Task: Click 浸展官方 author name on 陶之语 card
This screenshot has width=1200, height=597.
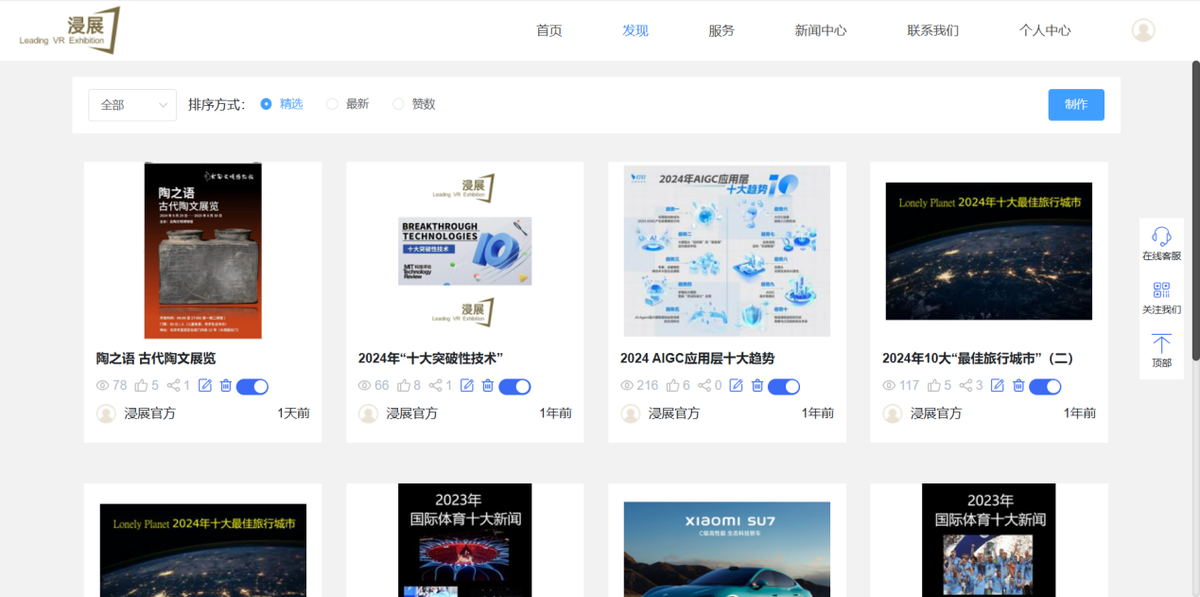Action: pyautogui.click(x=150, y=413)
